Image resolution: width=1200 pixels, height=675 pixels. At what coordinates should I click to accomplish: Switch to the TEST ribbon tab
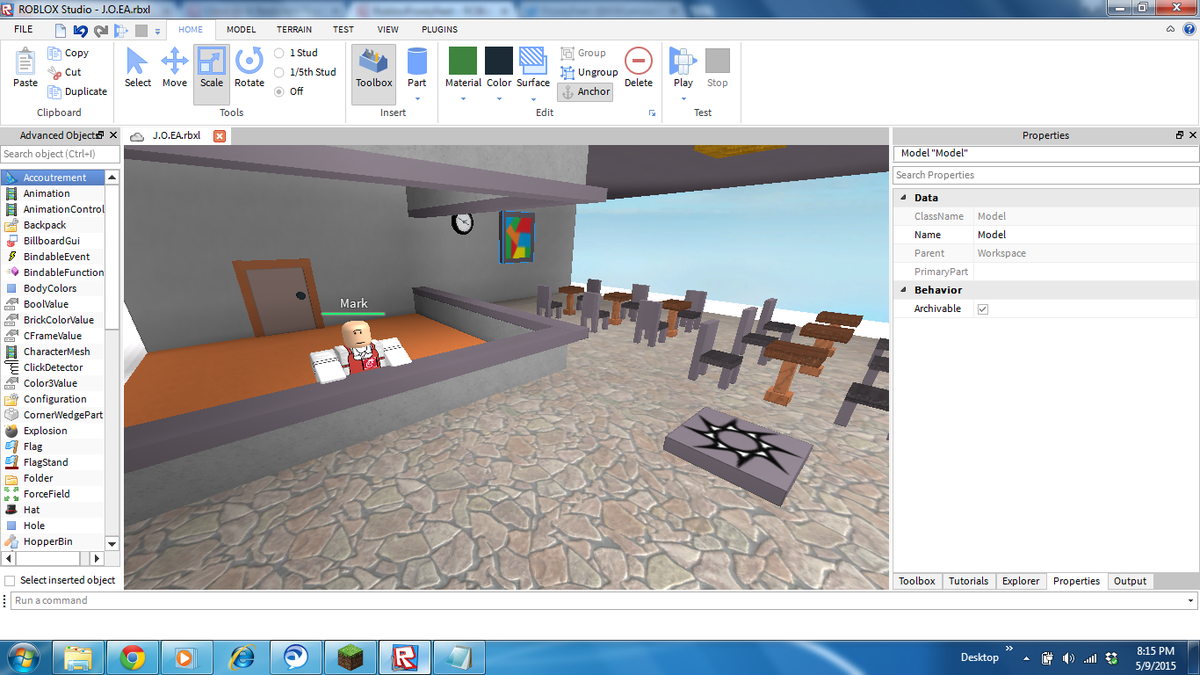[343, 30]
